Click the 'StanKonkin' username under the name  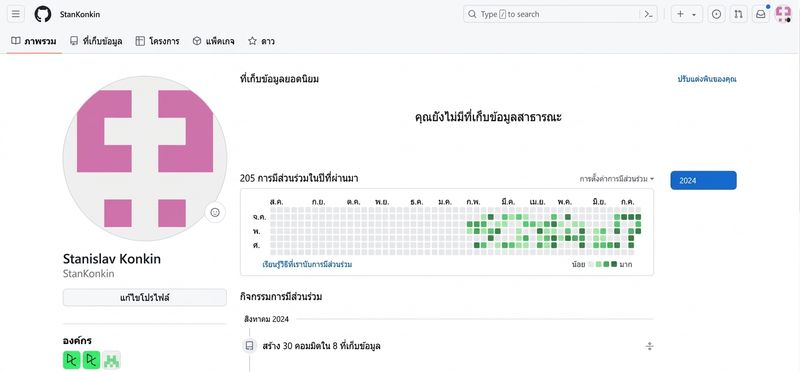[x=88, y=274]
